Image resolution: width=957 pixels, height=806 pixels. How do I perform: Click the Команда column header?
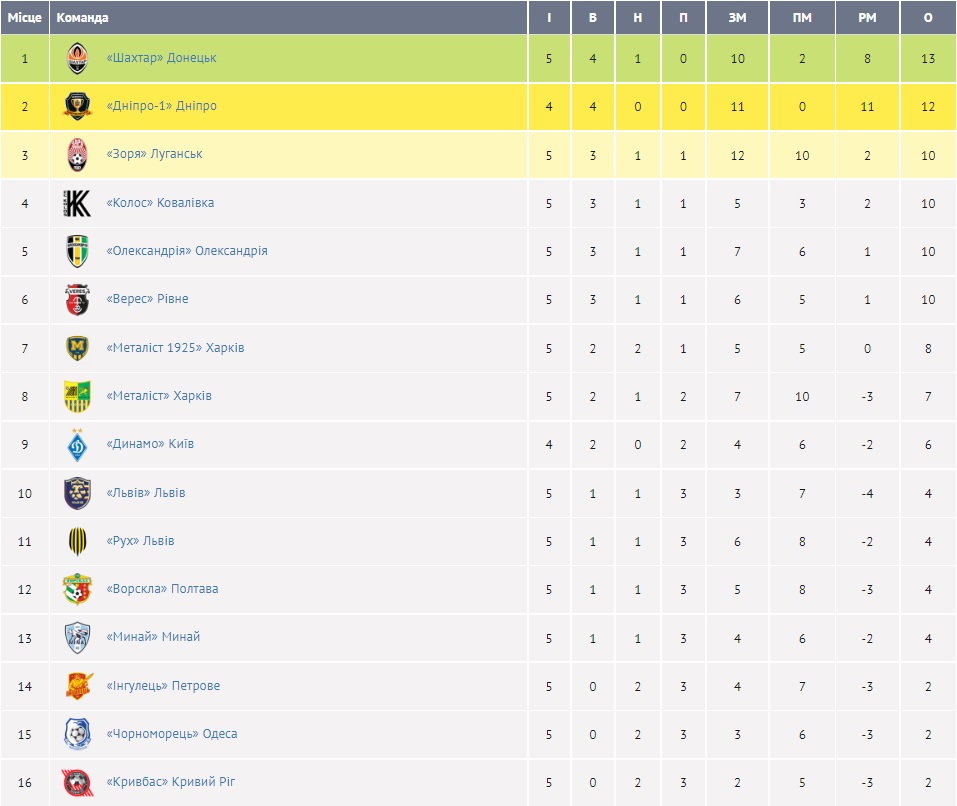pos(83,18)
